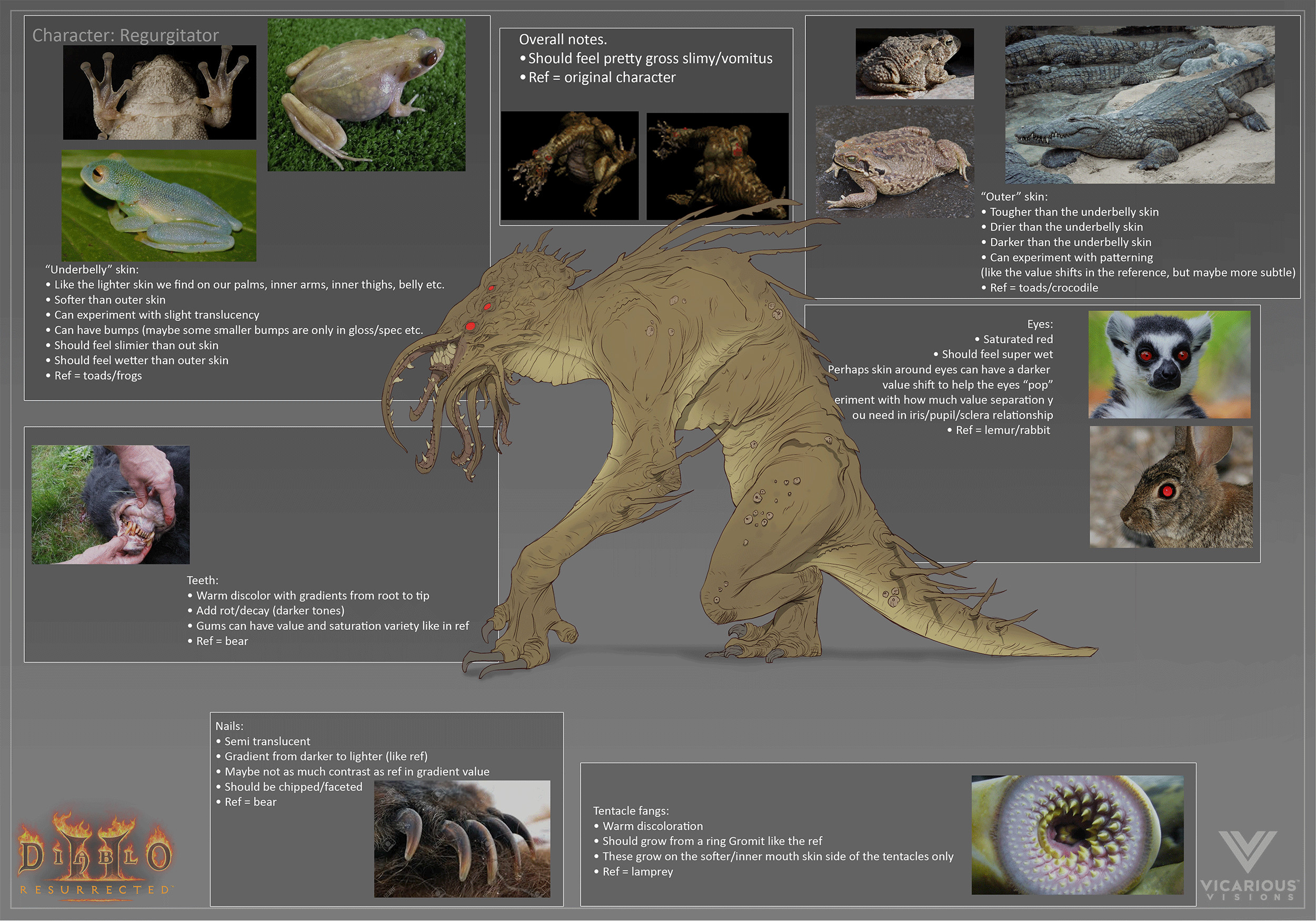1316x921 pixels.
Task: Click the "Nails:" heading
Action: pyautogui.click(x=230, y=726)
